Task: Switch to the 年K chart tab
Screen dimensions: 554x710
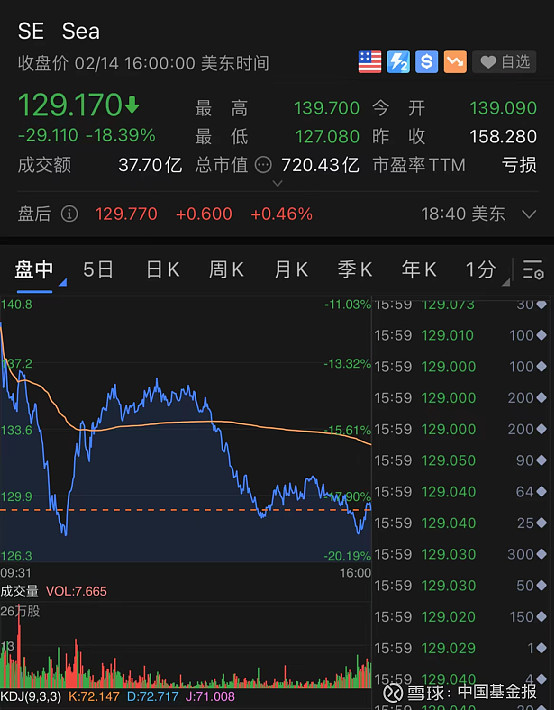Action: (419, 270)
